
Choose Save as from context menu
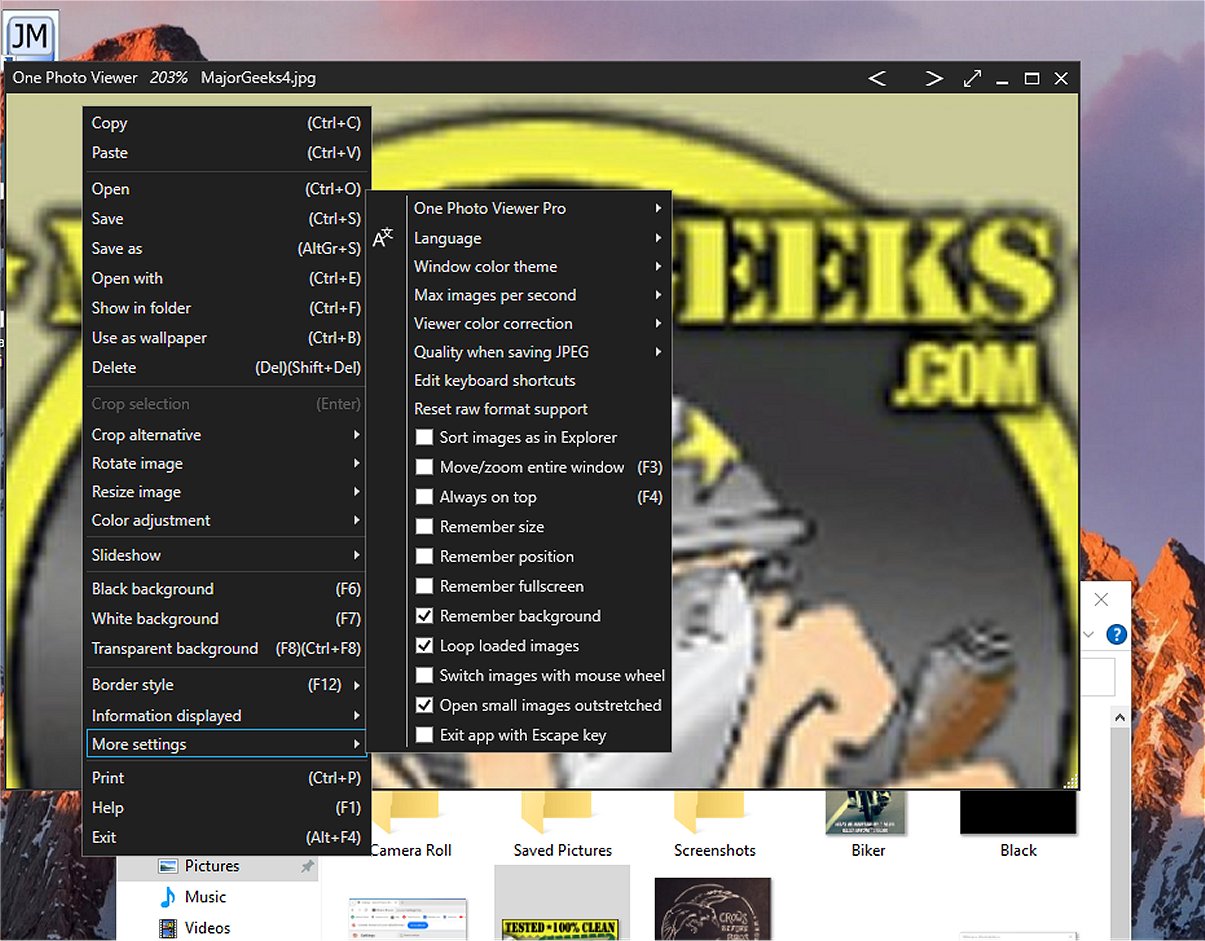click(226, 249)
